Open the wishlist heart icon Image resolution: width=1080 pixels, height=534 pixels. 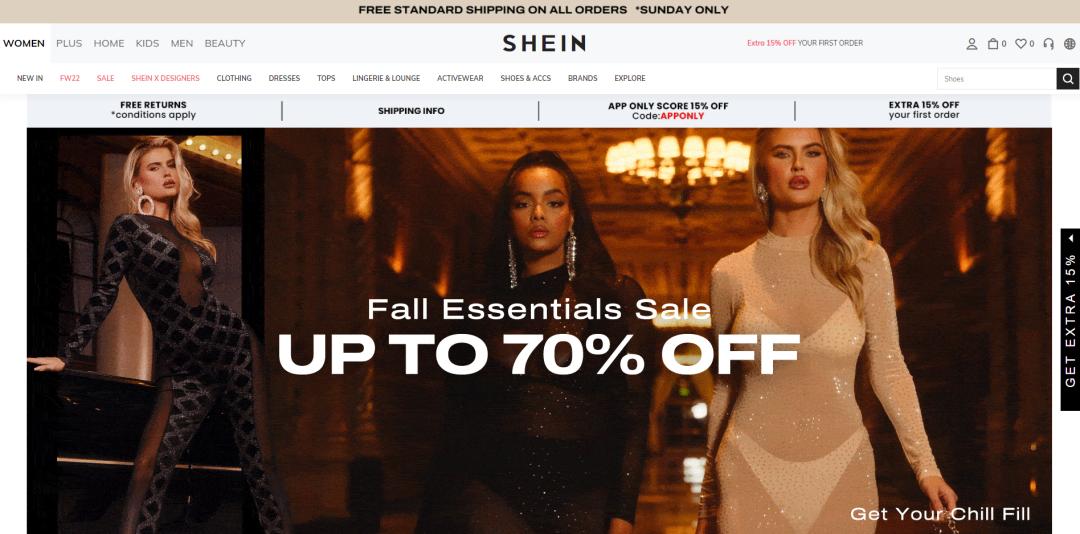tap(1021, 43)
